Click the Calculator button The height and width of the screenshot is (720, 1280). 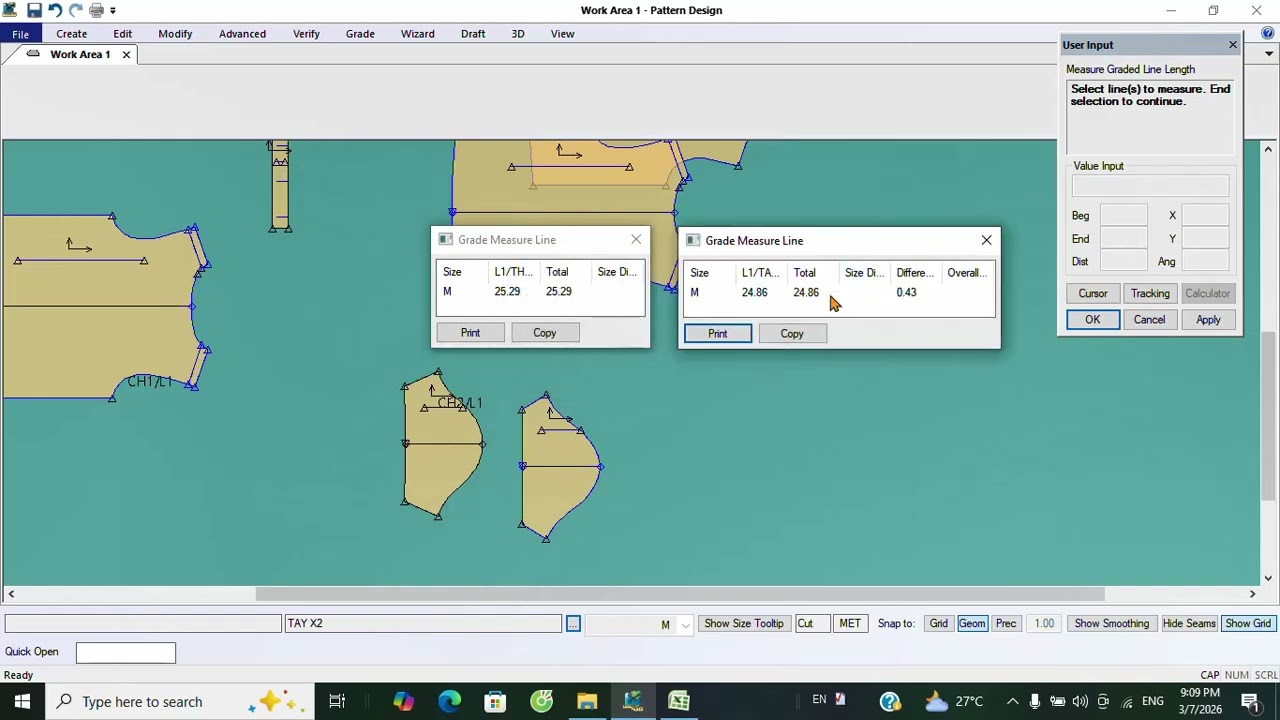click(x=1207, y=293)
